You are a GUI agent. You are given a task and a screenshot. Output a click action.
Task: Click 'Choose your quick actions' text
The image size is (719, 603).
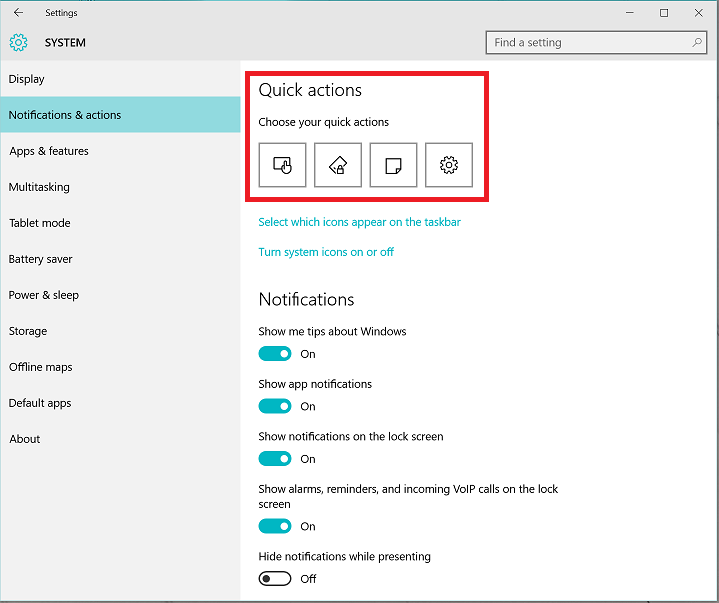[x=323, y=122]
